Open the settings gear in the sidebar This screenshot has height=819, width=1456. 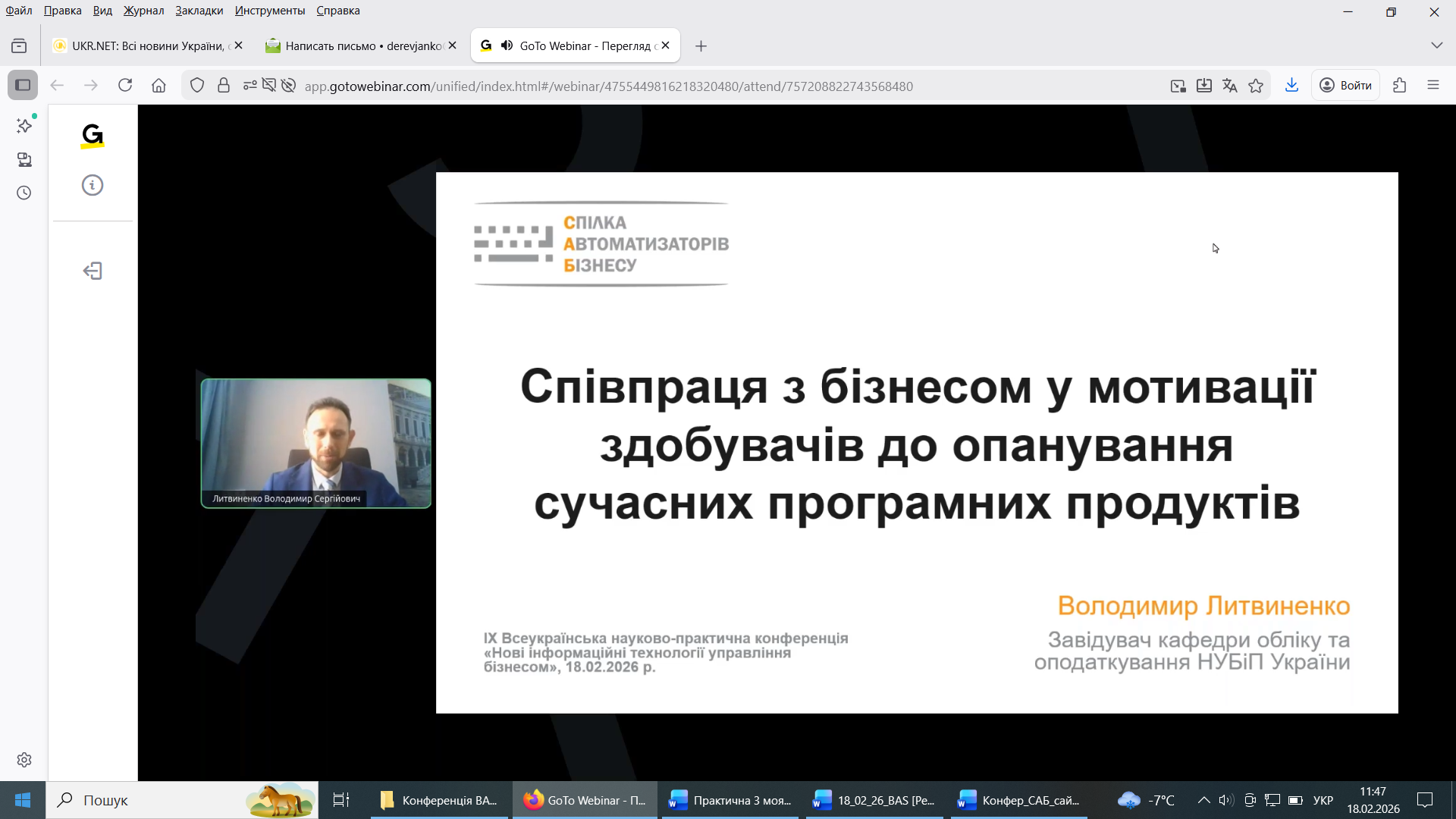[x=24, y=759]
